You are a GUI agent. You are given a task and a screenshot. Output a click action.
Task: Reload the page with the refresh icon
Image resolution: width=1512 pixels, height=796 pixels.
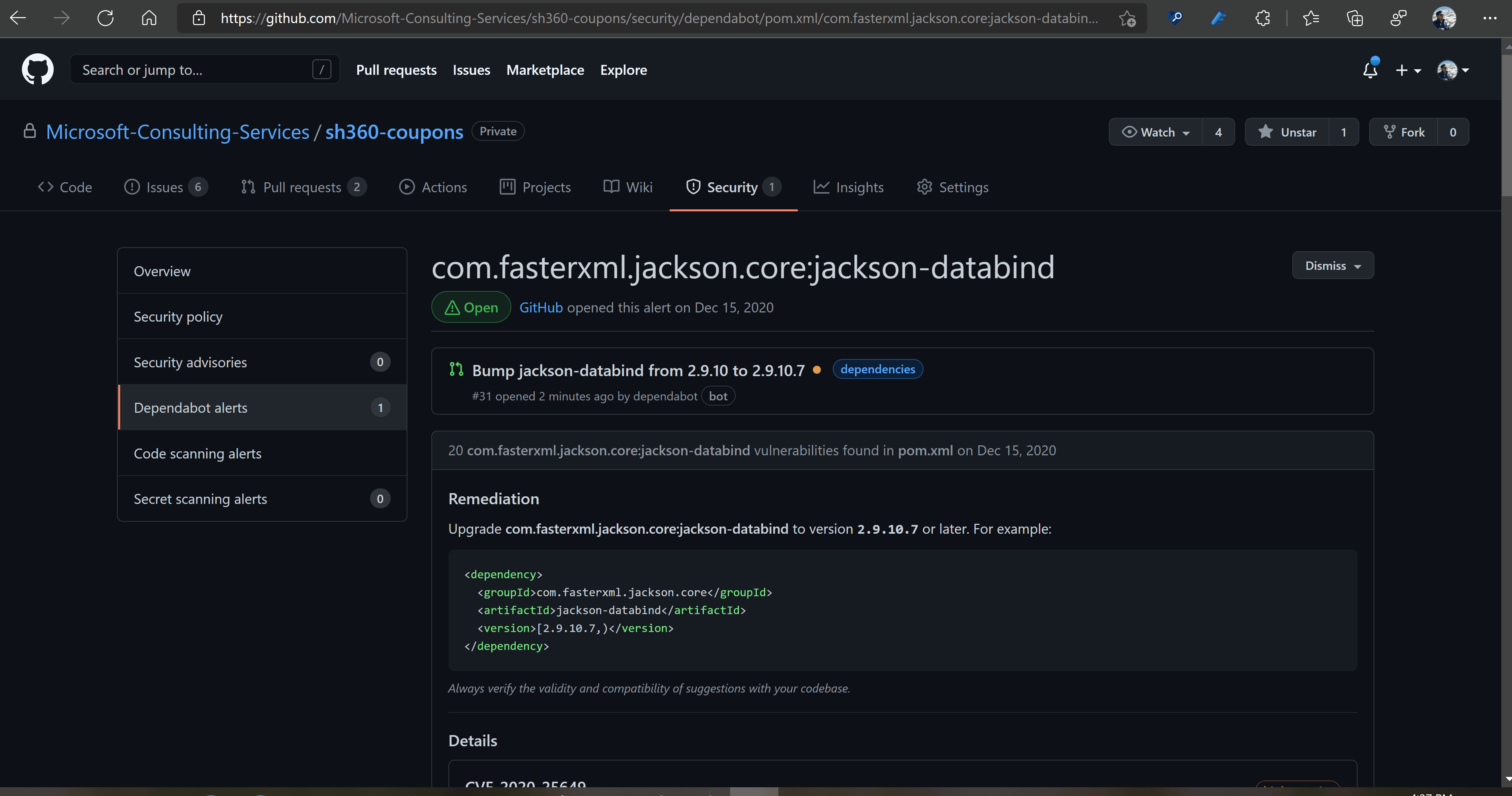coord(105,18)
